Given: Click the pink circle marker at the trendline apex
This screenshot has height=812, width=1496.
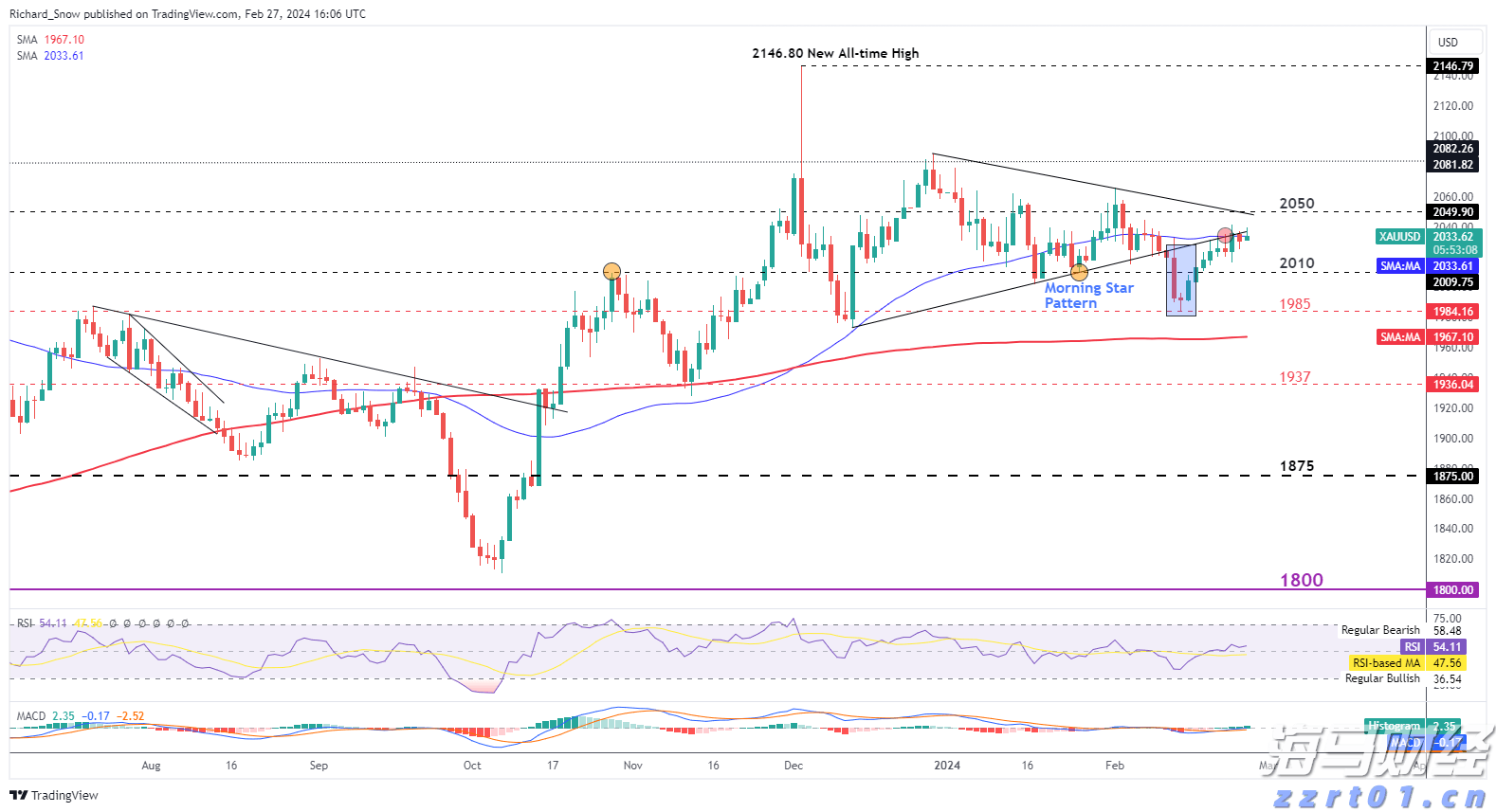Looking at the screenshot, I should pos(1225,234).
